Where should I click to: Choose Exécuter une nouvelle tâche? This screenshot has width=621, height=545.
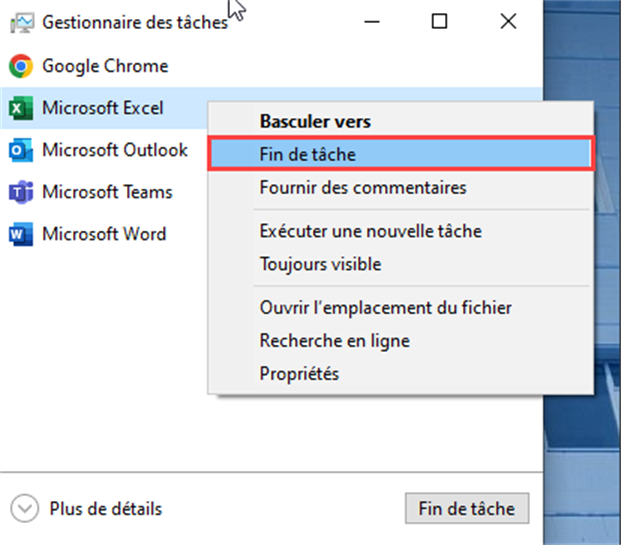point(370,231)
